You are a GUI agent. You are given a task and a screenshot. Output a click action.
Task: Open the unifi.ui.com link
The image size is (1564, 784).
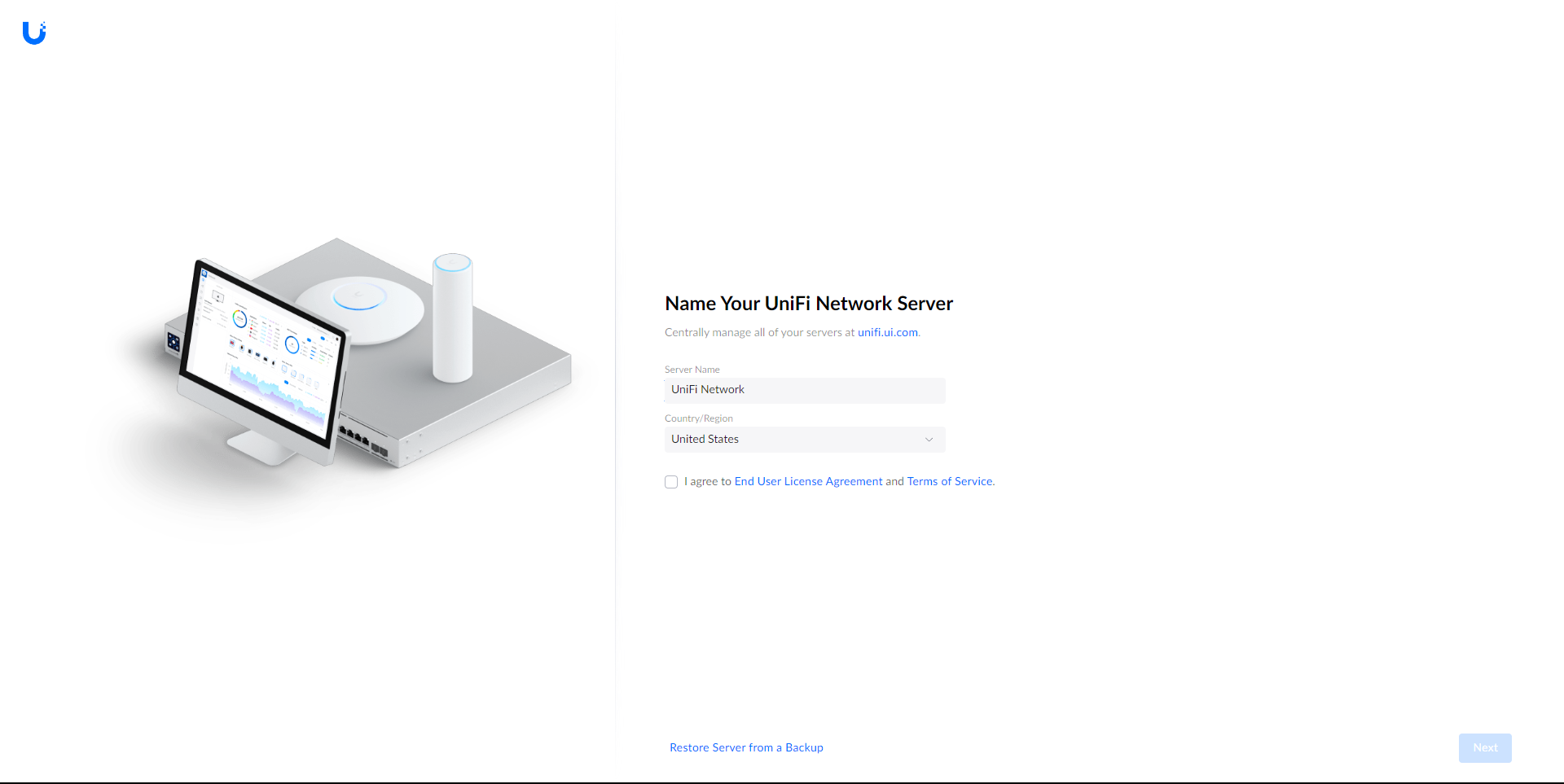tap(887, 332)
